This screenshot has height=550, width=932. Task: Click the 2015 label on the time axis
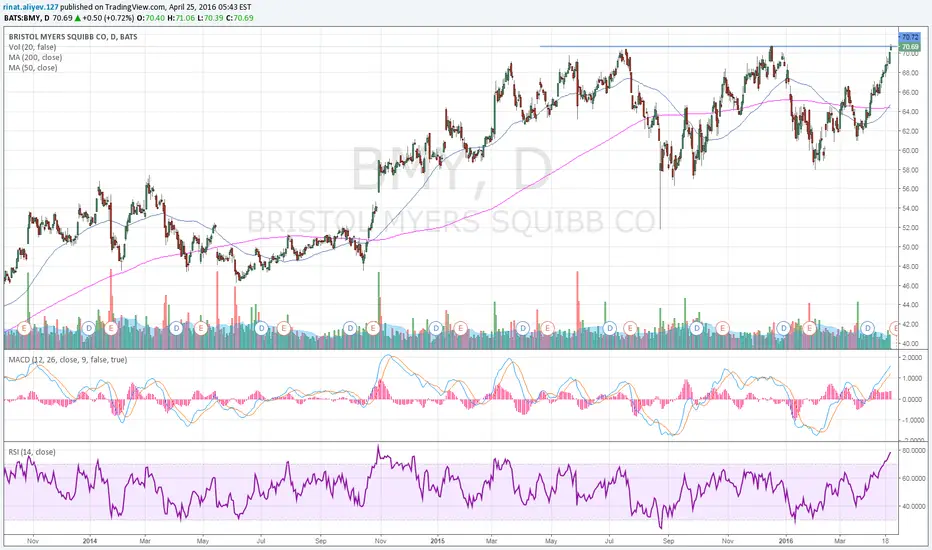tap(437, 541)
